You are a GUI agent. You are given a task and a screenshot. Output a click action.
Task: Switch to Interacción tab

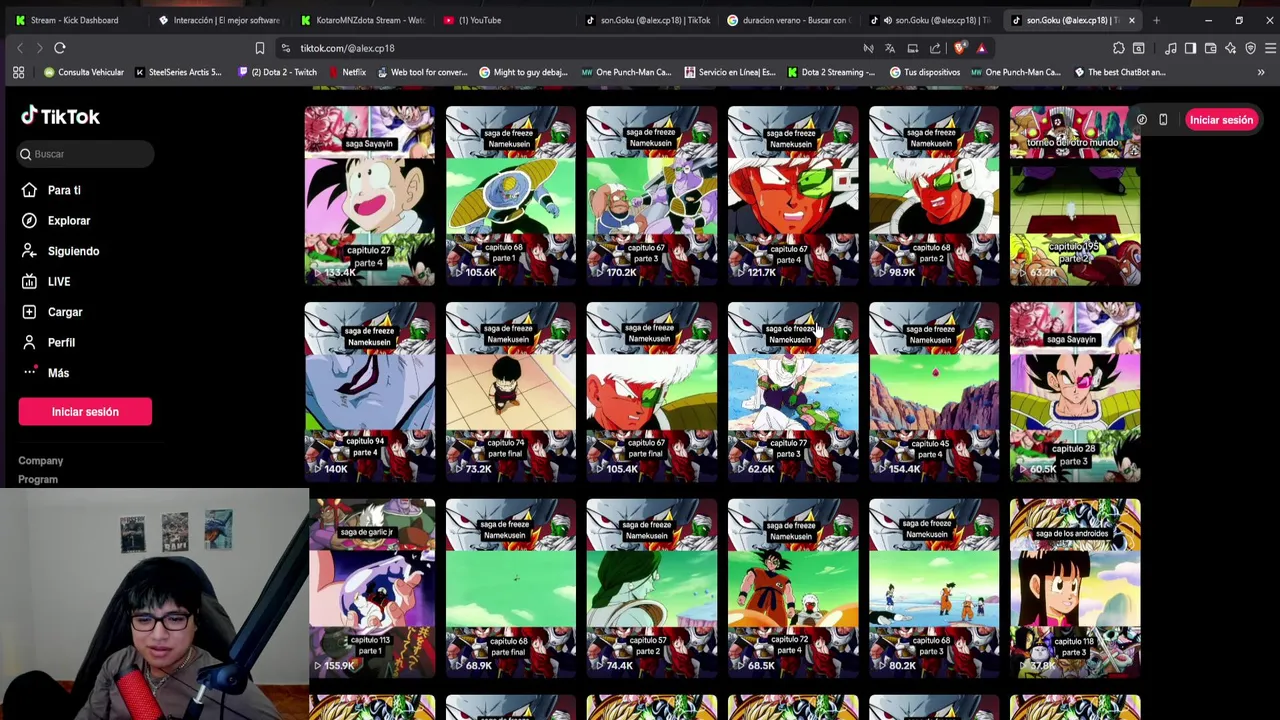click(220, 20)
